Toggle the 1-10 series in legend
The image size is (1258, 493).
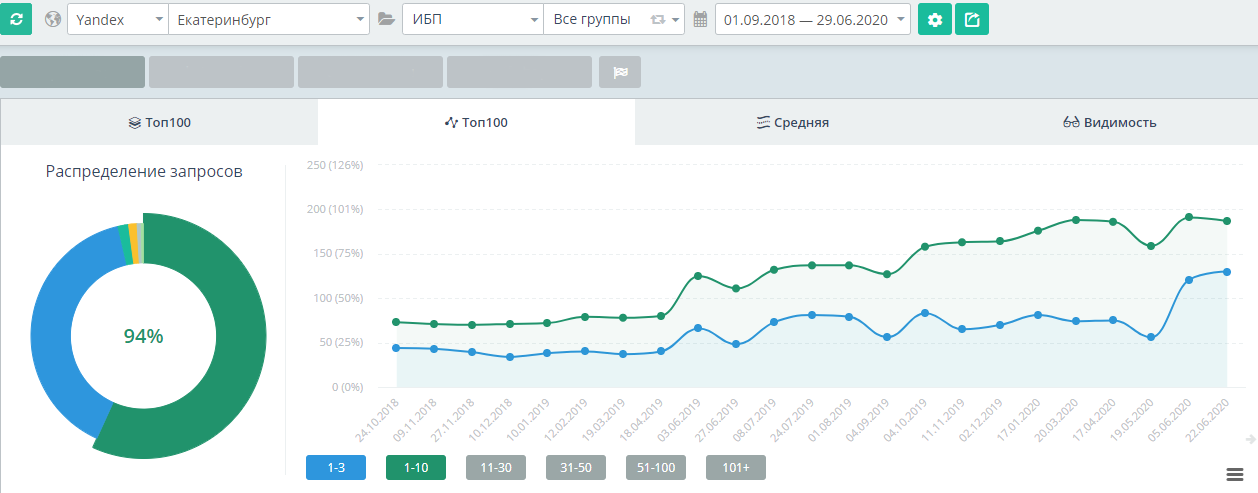click(415, 467)
